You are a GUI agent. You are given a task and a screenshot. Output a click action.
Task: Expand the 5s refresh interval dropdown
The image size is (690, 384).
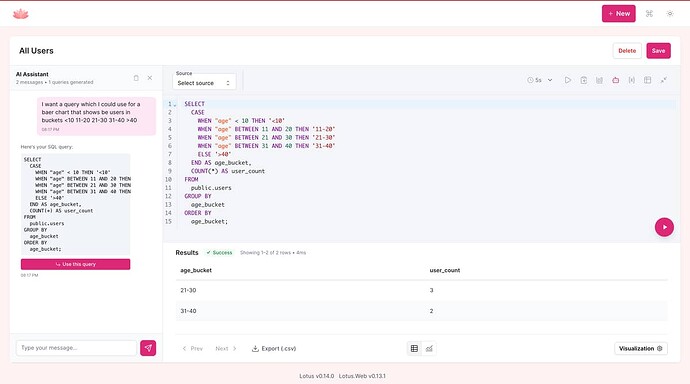pyautogui.click(x=550, y=80)
